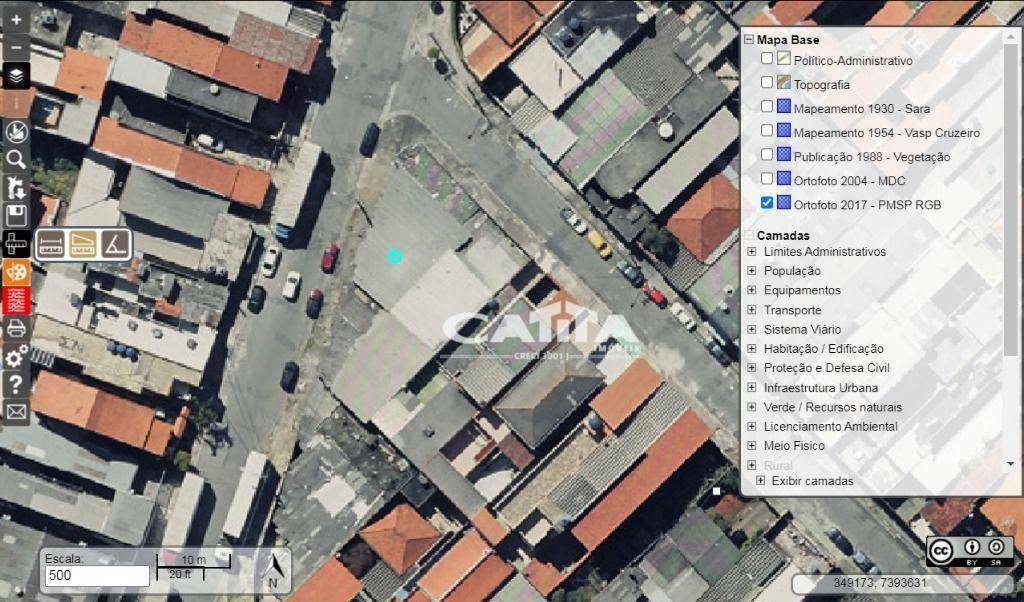This screenshot has width=1024, height=602.
Task: Enable the Topografia base map checkbox
Action: tap(767, 82)
